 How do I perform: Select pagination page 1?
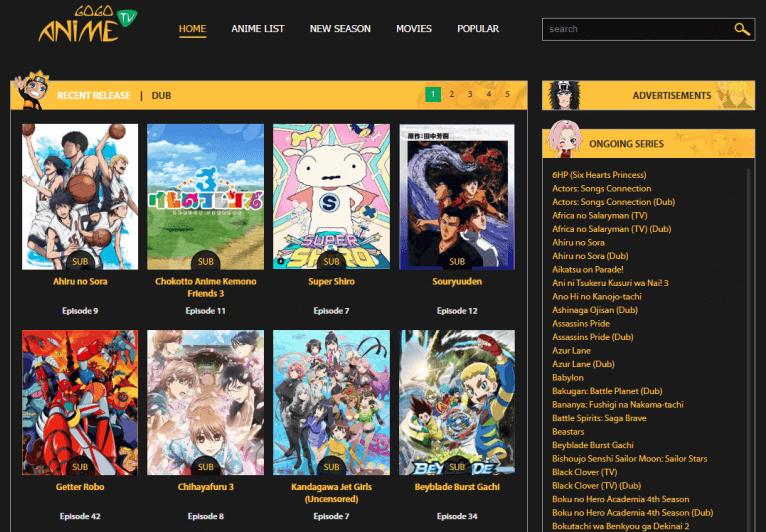click(433, 94)
